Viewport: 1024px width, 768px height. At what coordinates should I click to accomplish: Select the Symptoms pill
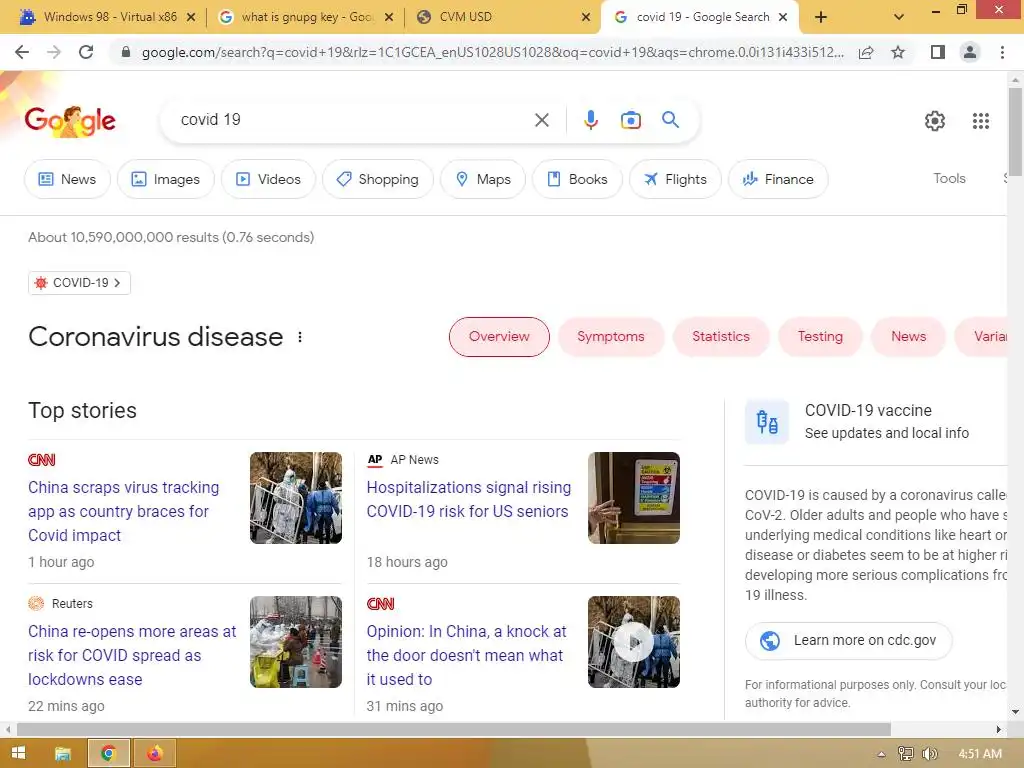click(611, 337)
